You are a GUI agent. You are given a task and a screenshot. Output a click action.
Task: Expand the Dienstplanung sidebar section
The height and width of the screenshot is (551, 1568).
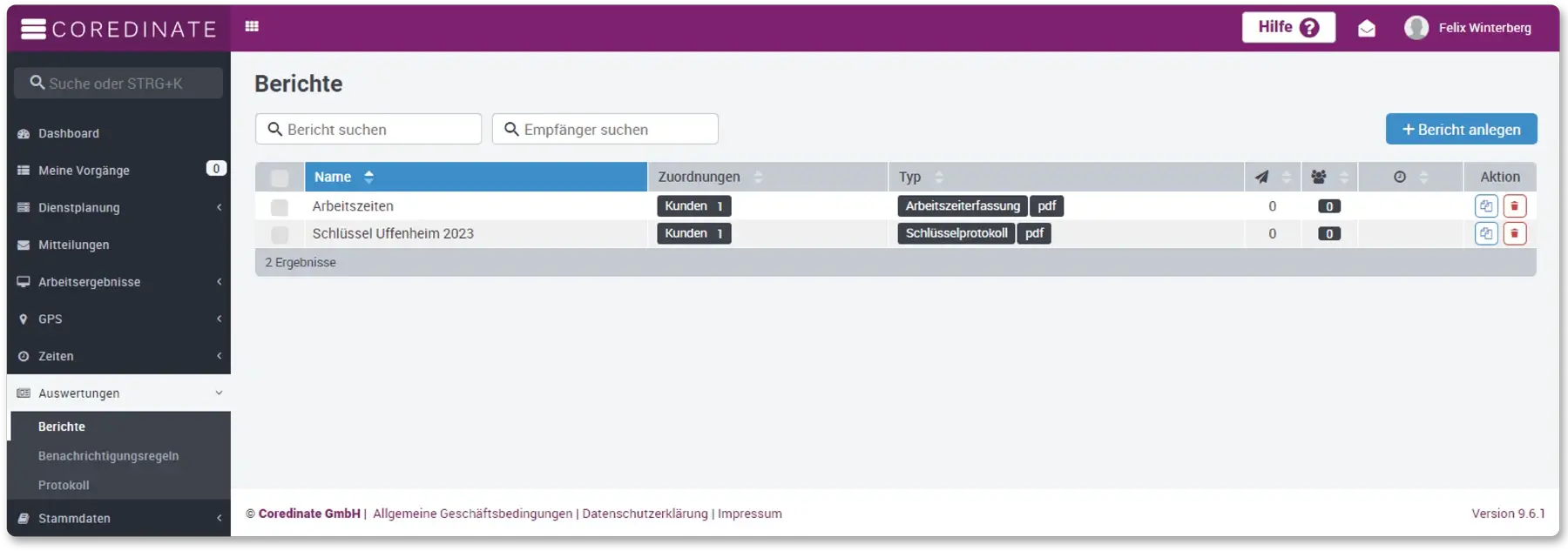118,208
